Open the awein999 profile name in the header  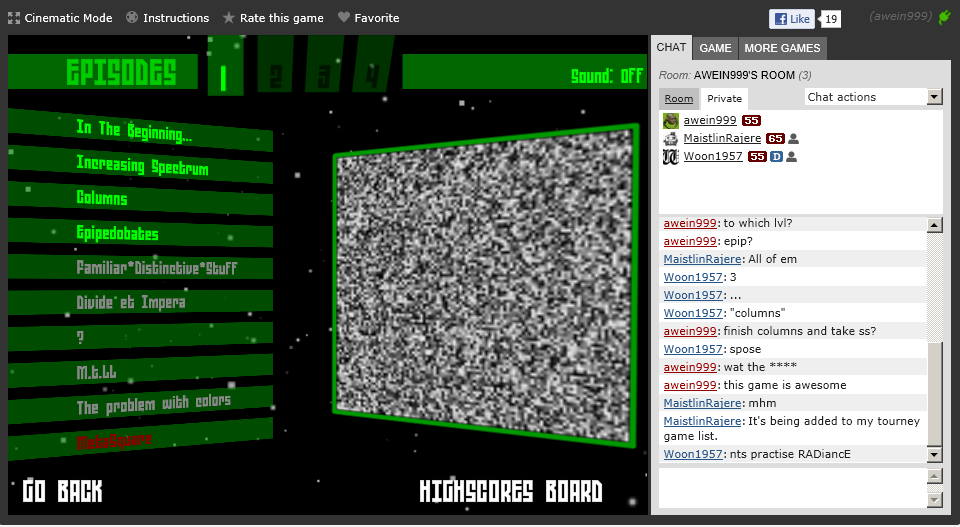click(x=901, y=17)
